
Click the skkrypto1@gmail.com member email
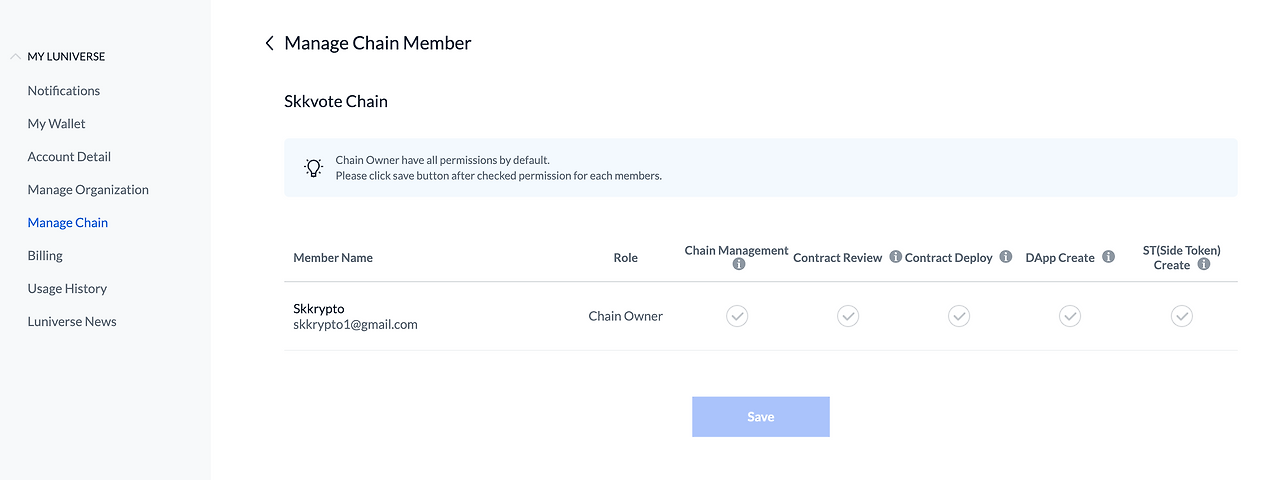click(x=355, y=324)
